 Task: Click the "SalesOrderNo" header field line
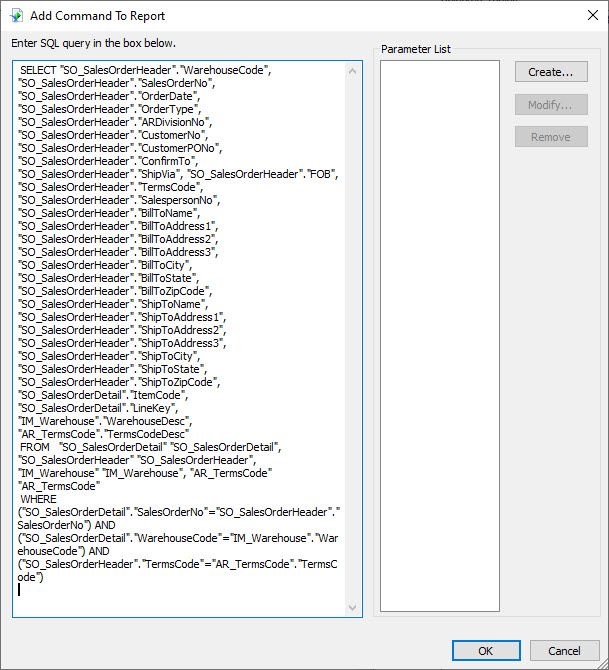117,83
